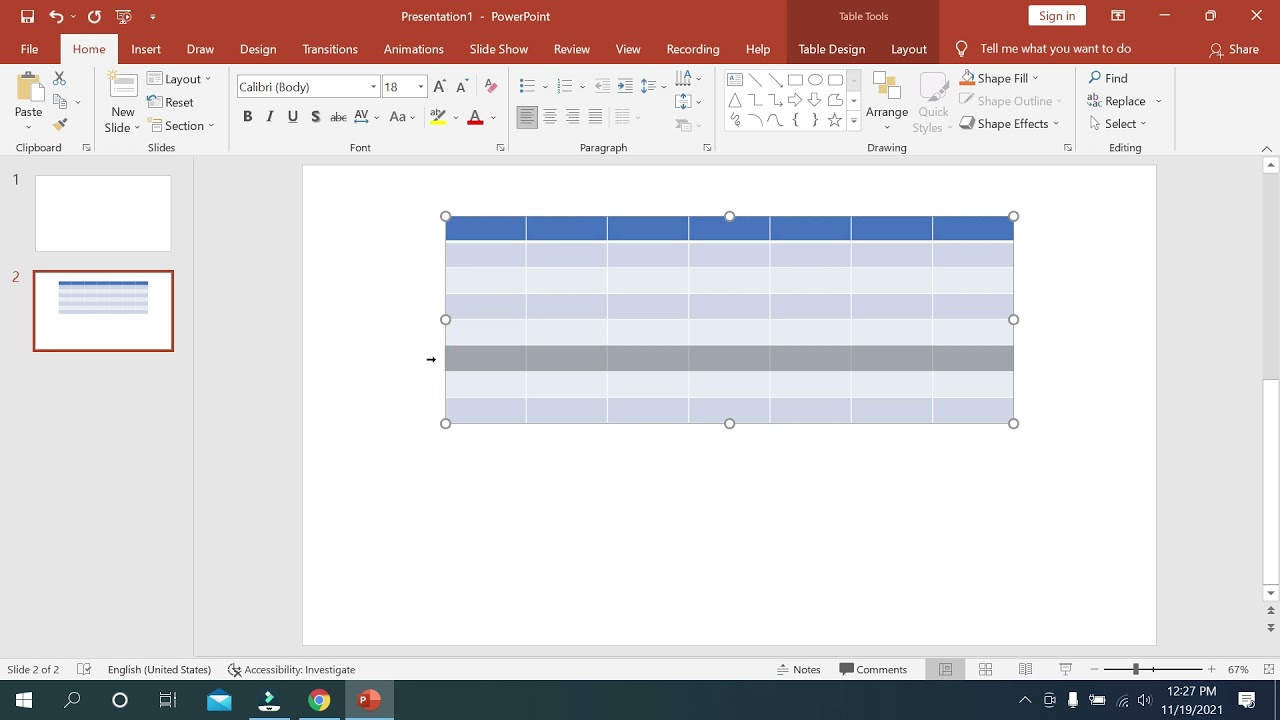Open the File tab
This screenshot has width=1280, height=720.
[30, 49]
